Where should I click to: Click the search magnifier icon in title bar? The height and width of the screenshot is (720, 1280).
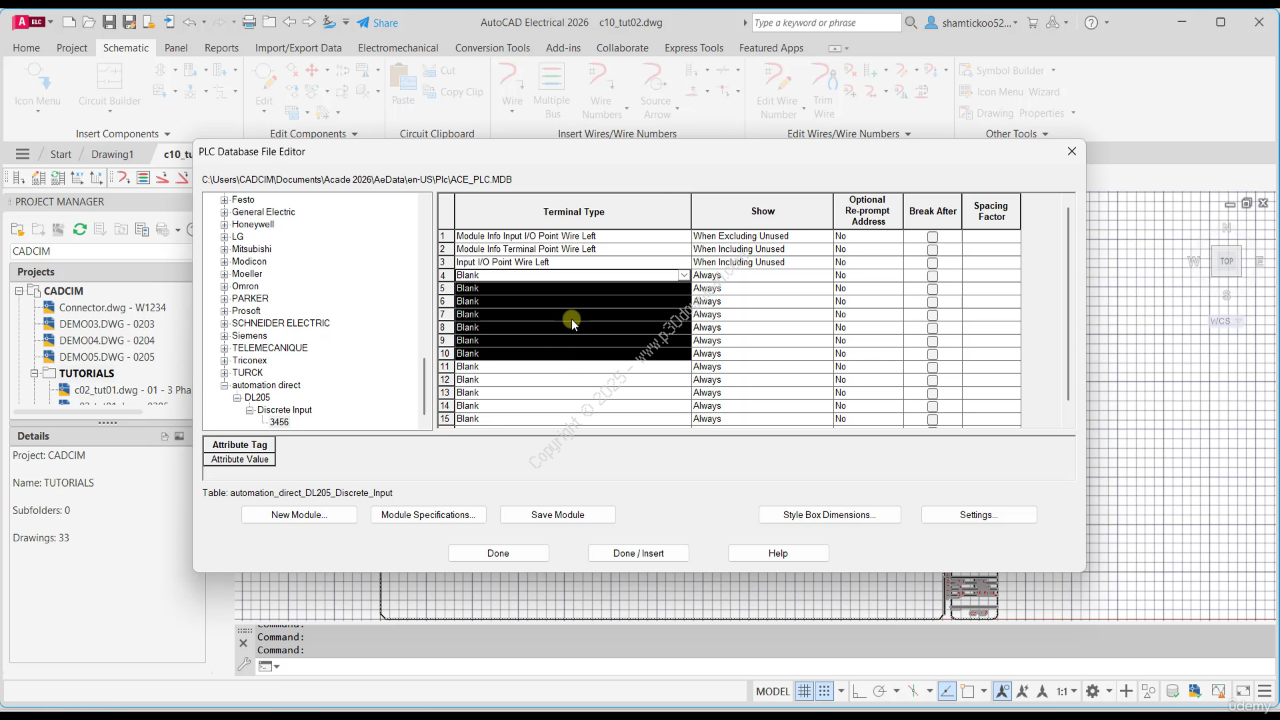coord(911,22)
